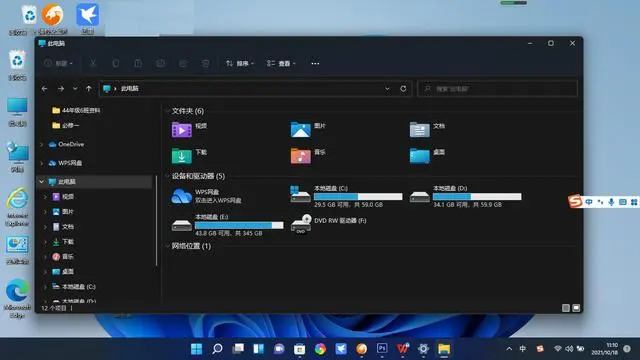Select the DVD RW 驱动器 (F:) icon
The image size is (640, 360).
pyautogui.click(x=301, y=224)
